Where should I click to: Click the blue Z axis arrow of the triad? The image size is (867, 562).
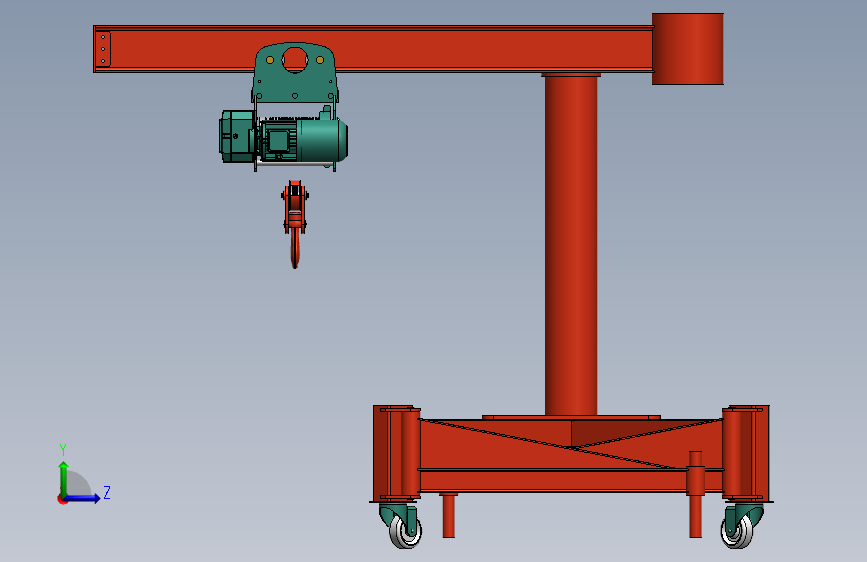[82, 498]
